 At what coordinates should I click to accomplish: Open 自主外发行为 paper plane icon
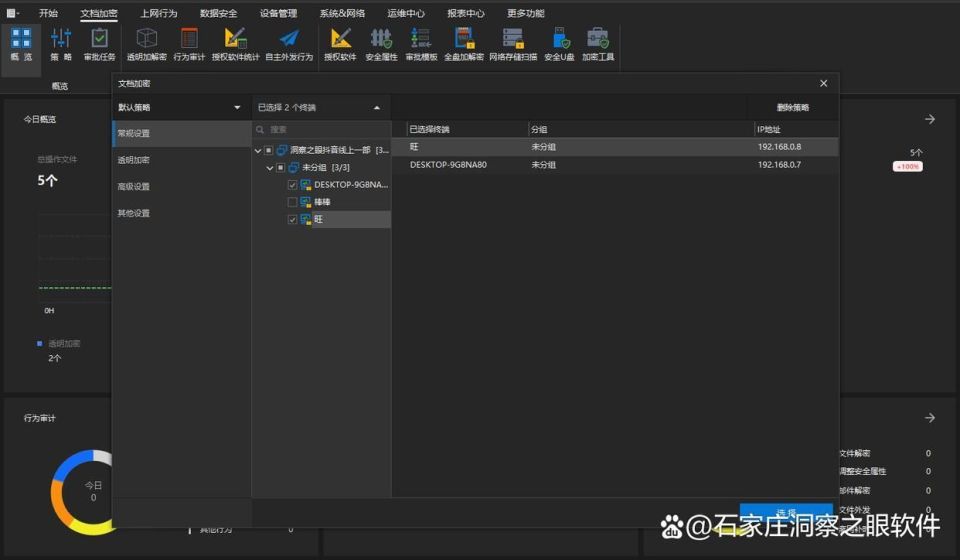[x=289, y=39]
